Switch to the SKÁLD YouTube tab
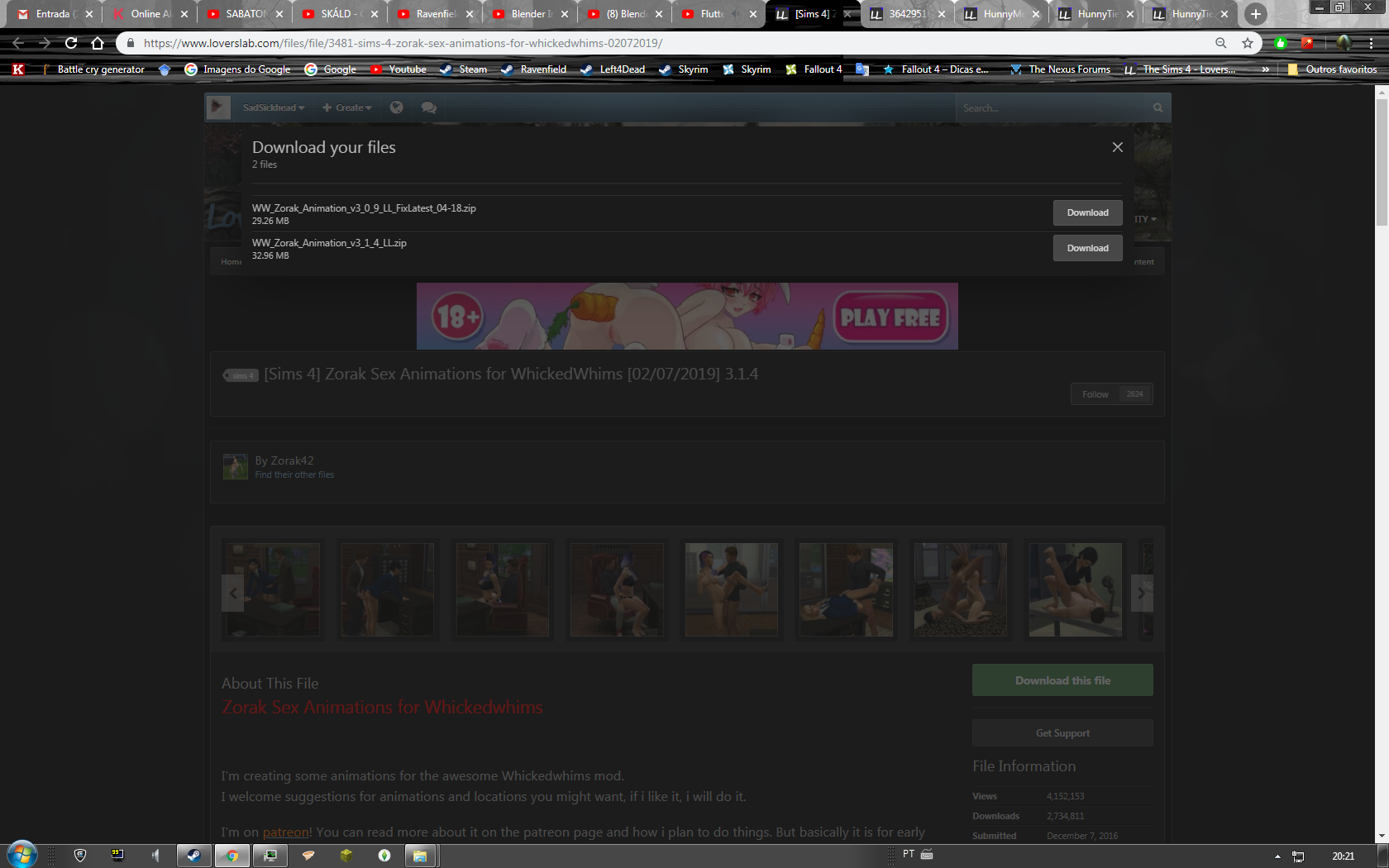Viewport: 1389px width, 868px height. pyautogui.click(x=341, y=14)
